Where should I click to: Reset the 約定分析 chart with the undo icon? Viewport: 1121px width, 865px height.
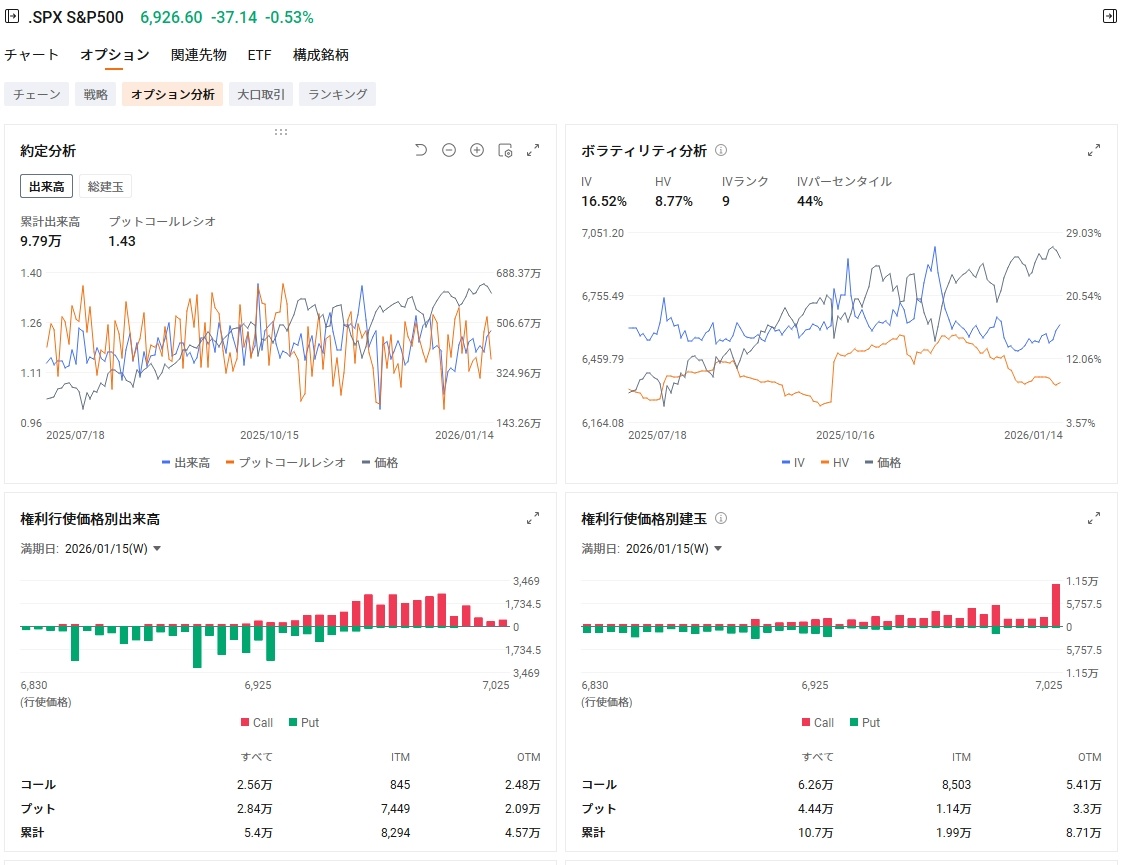[x=420, y=150]
